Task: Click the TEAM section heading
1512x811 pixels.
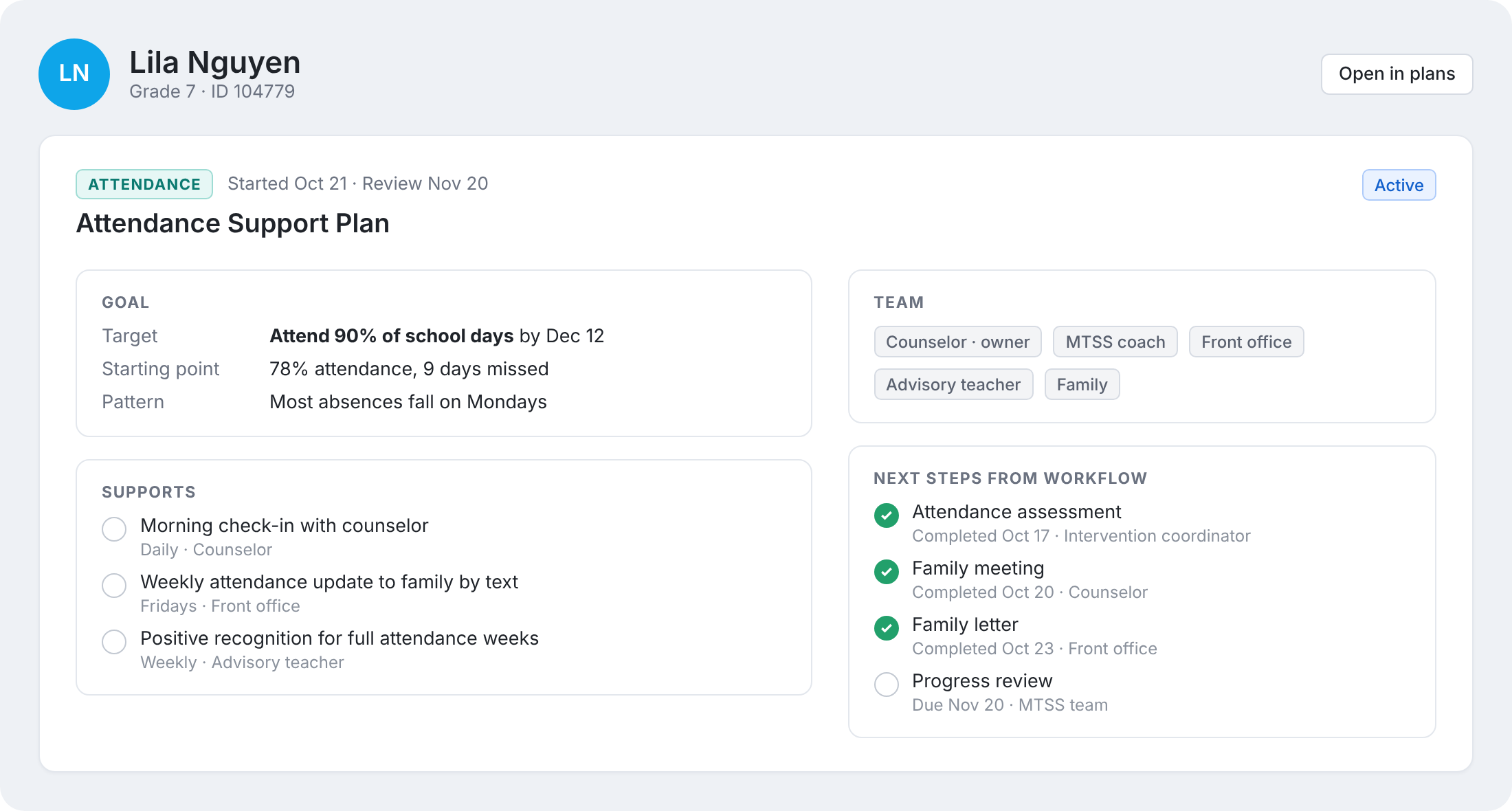Action: pos(899,302)
